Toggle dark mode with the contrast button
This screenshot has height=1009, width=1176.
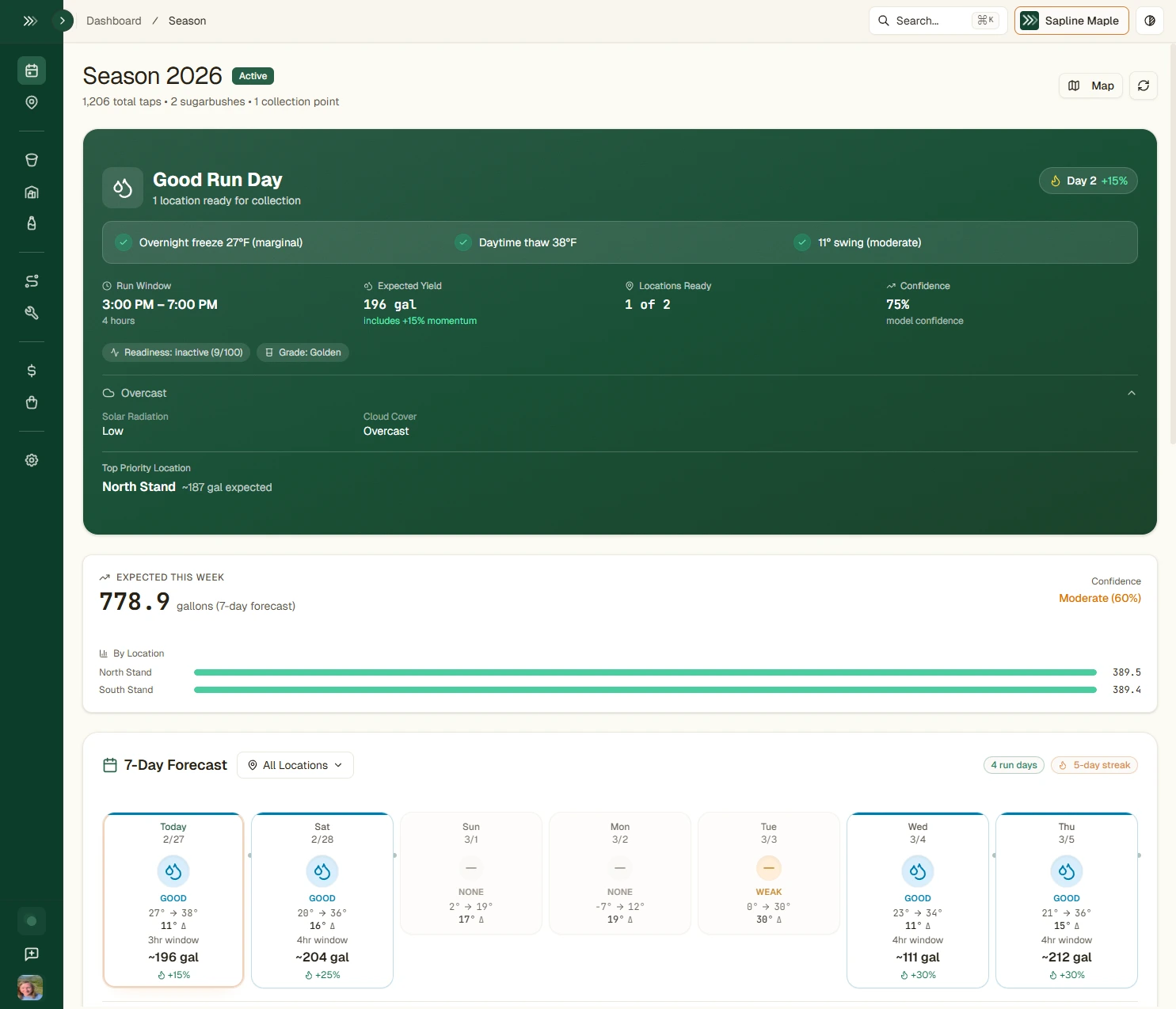click(x=1150, y=21)
